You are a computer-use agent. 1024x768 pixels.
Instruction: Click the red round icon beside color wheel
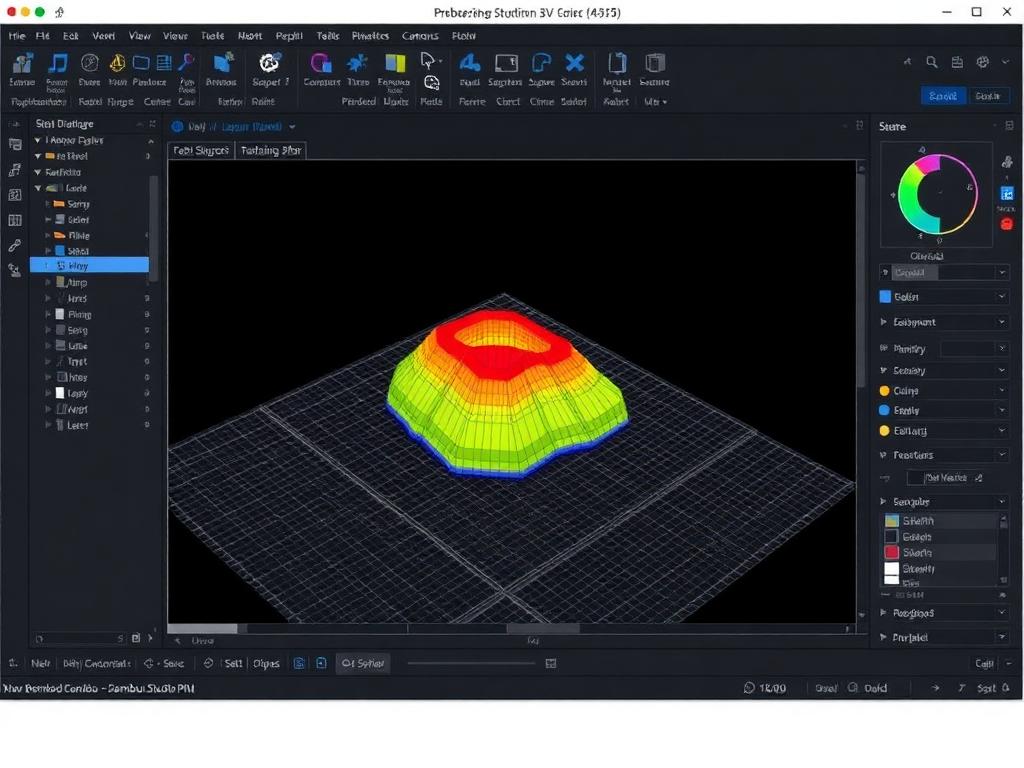coord(1007,224)
